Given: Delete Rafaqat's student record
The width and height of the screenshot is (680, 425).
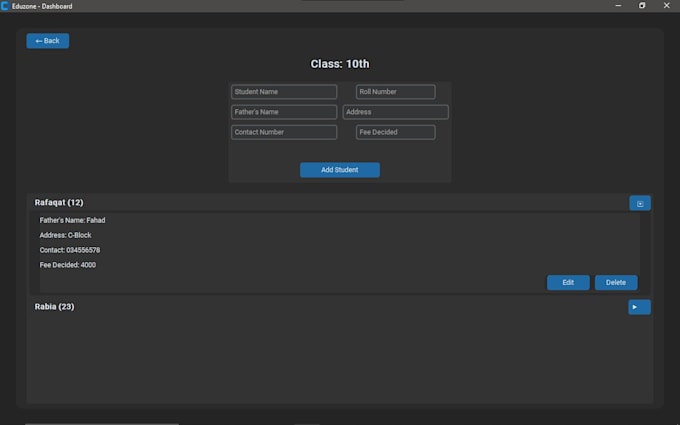Looking at the screenshot, I should pyautogui.click(x=616, y=282).
